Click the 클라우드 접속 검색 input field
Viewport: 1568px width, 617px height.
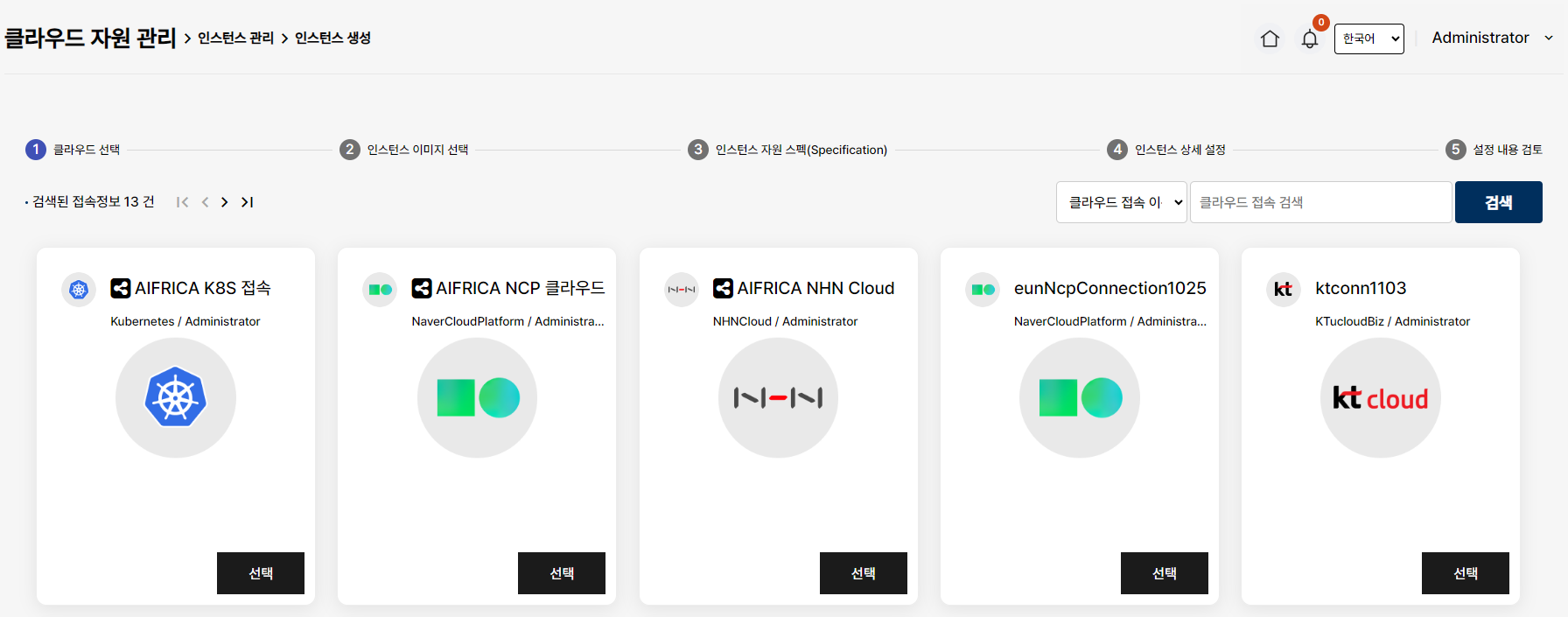tap(1320, 202)
